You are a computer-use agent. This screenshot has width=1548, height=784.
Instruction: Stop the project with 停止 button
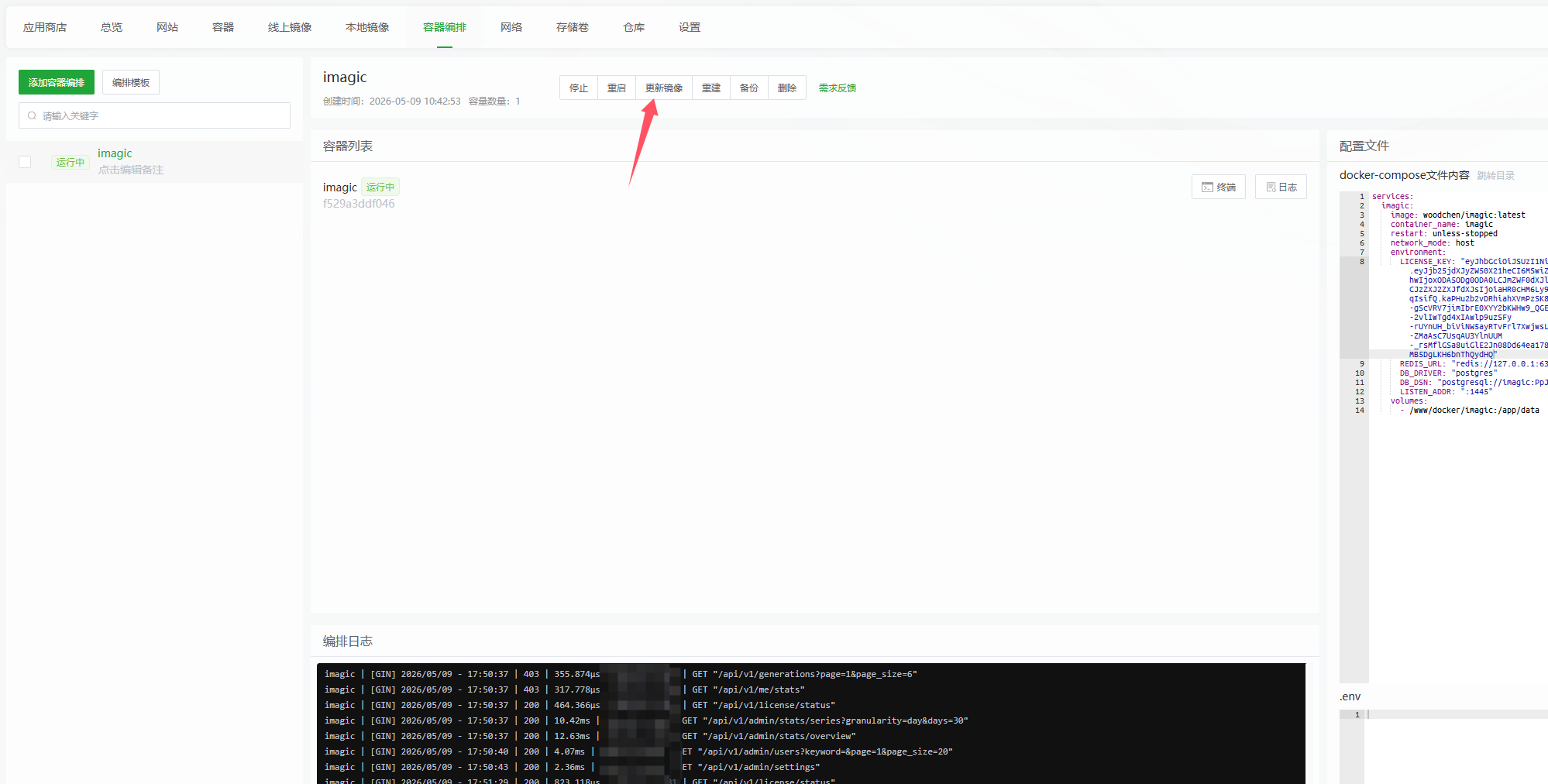[x=579, y=88]
